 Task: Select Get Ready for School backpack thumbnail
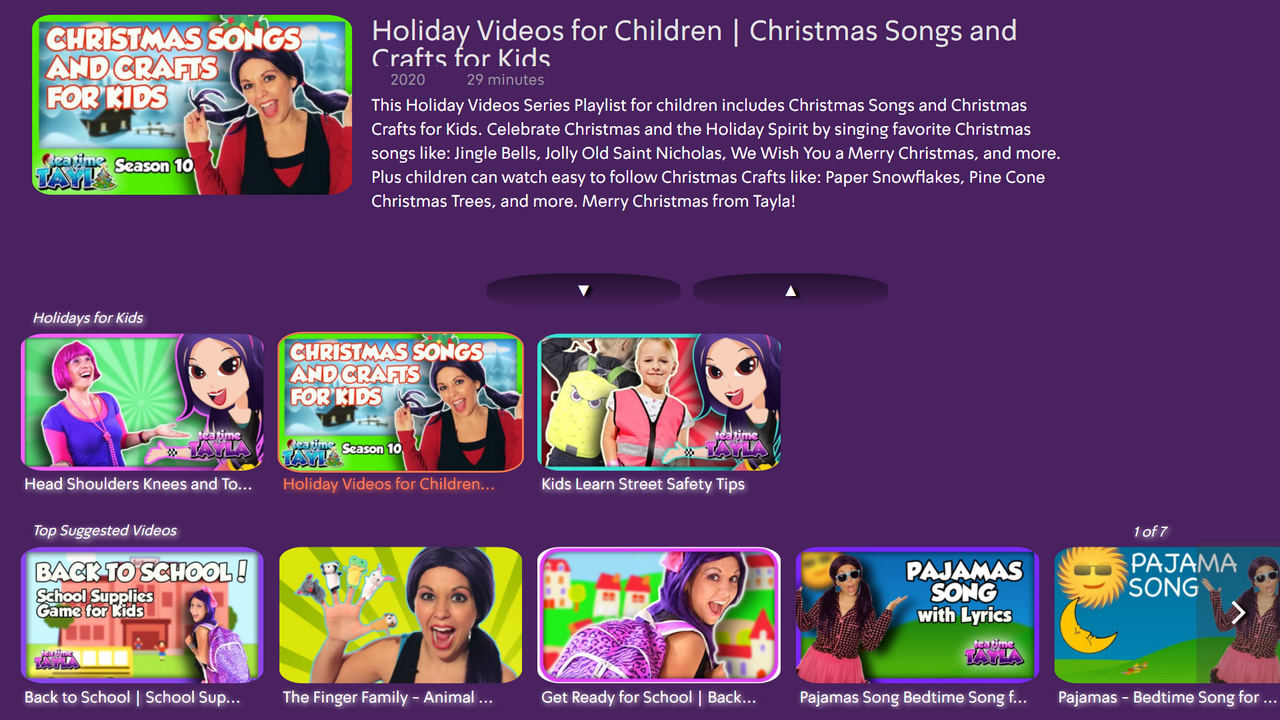[x=659, y=615]
